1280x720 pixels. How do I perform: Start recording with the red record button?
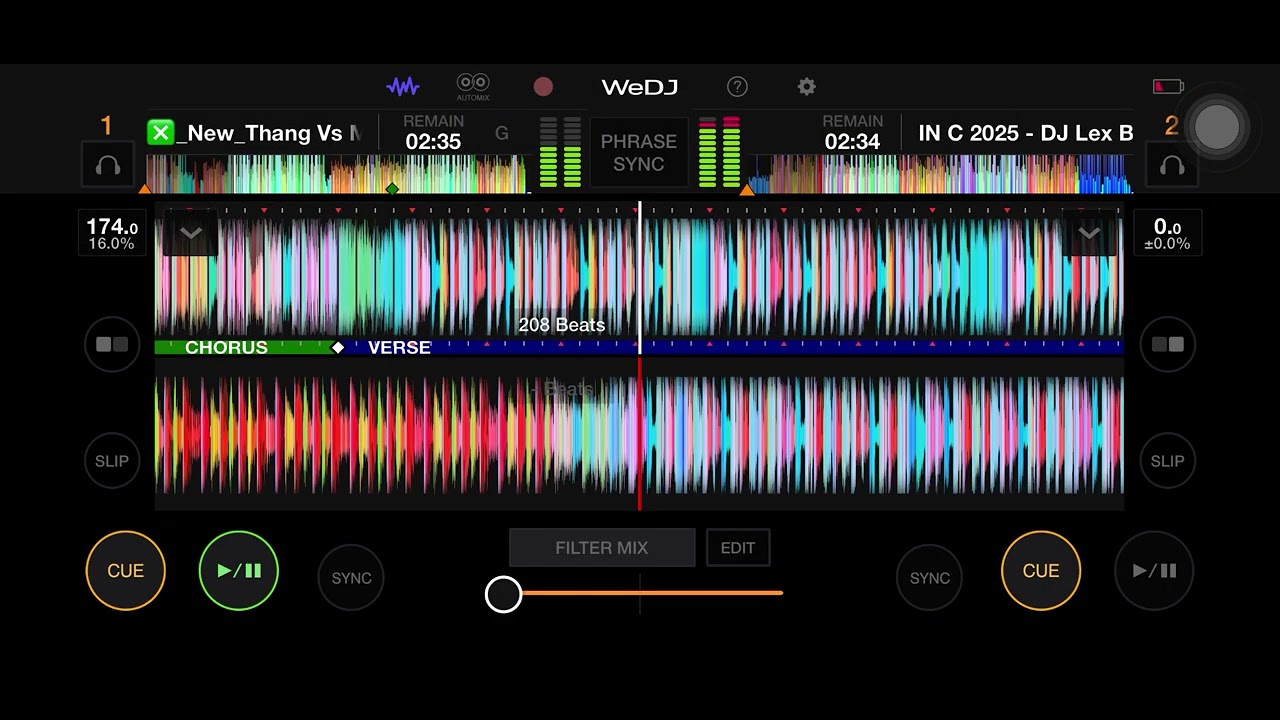point(543,87)
